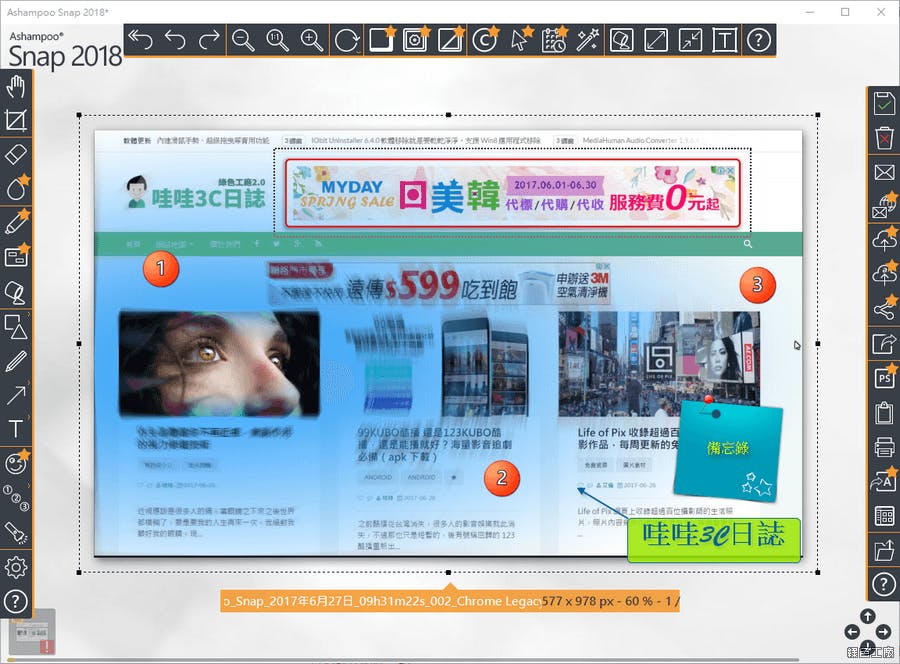900x664 pixels.
Task: Choose the arrow drawing tool
Action: tap(15, 395)
